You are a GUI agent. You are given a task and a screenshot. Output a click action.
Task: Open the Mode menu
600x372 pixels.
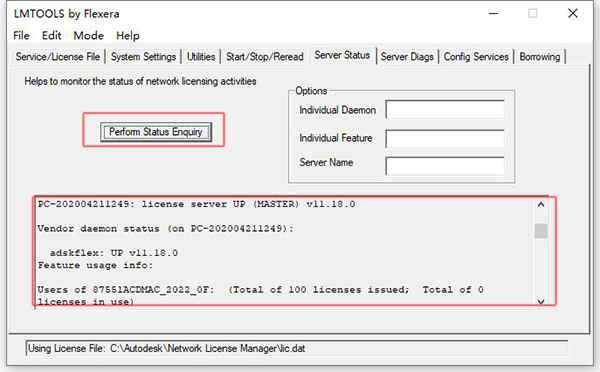point(88,36)
